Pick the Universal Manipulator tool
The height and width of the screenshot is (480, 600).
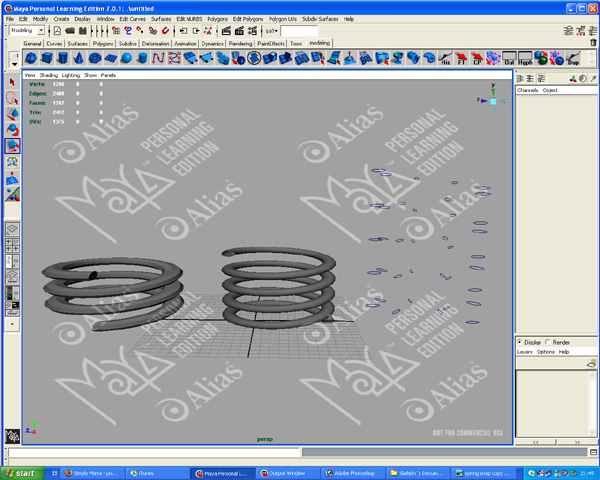(12, 162)
